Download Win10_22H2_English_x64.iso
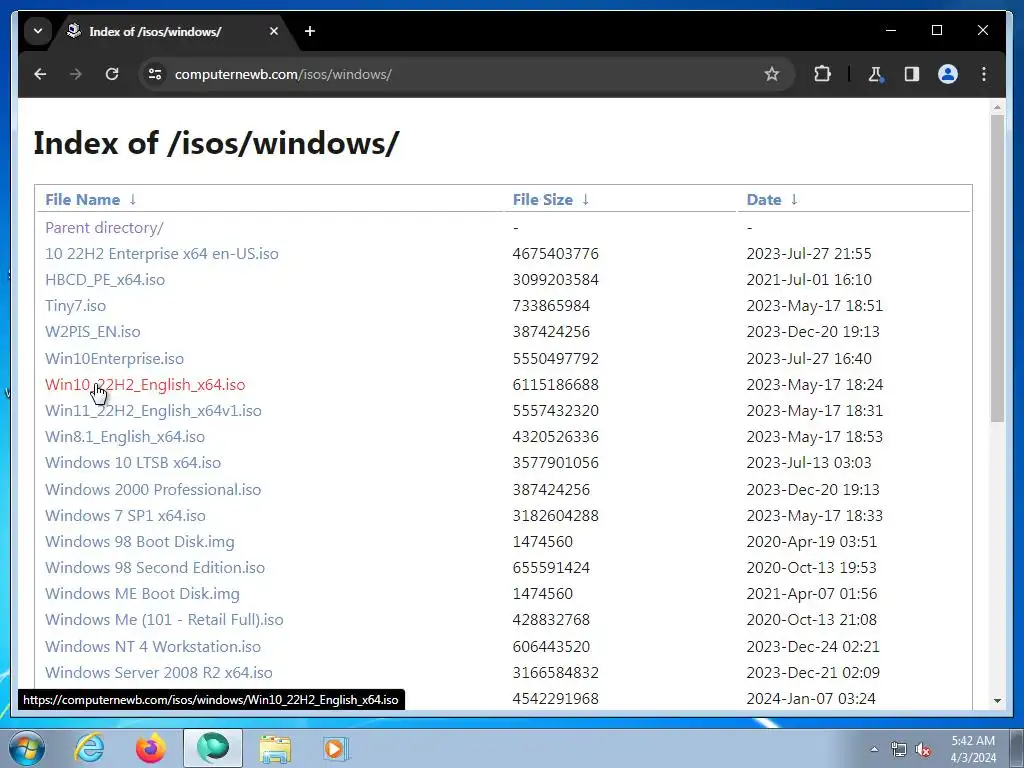The height and width of the screenshot is (768, 1024). point(145,385)
